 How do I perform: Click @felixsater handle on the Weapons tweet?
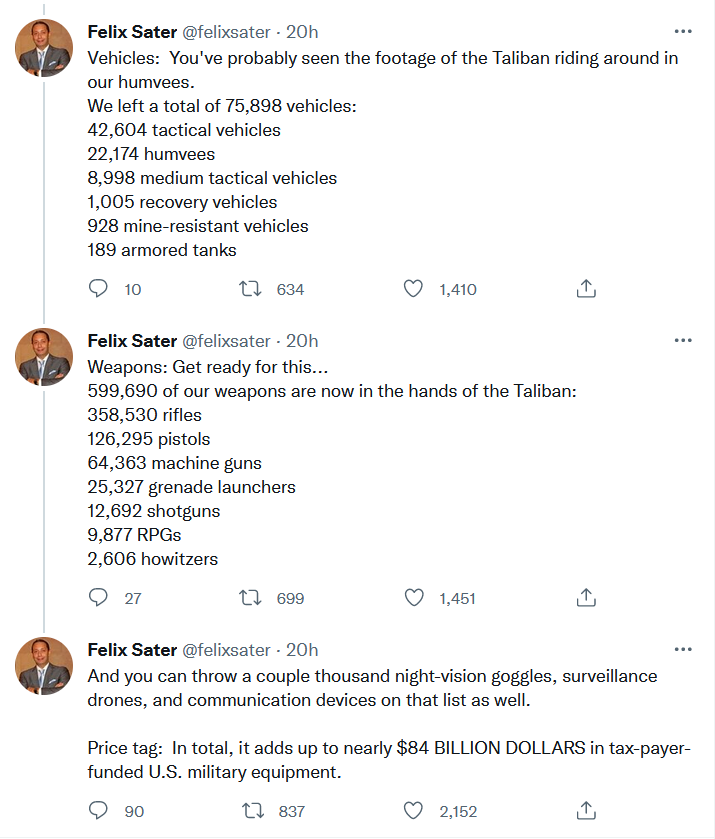[x=226, y=341]
